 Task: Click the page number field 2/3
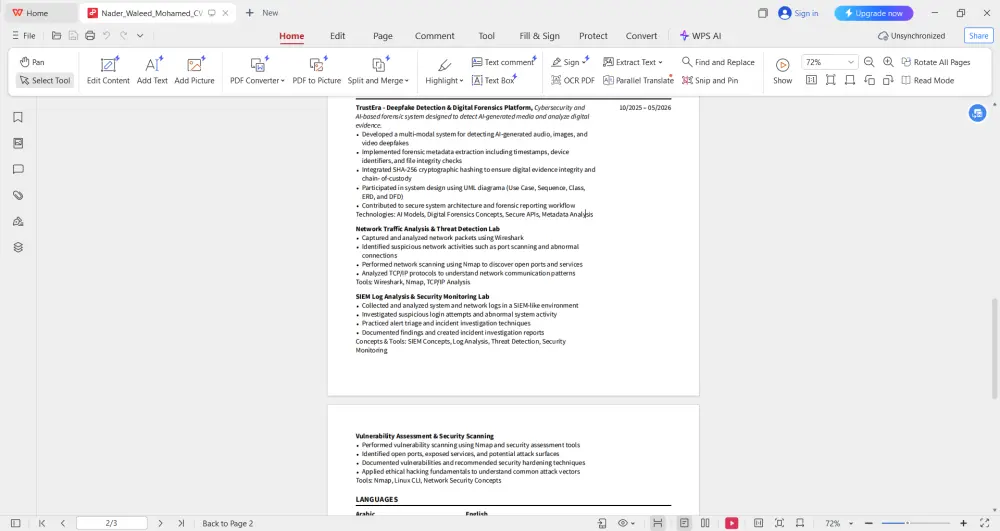(x=112, y=523)
